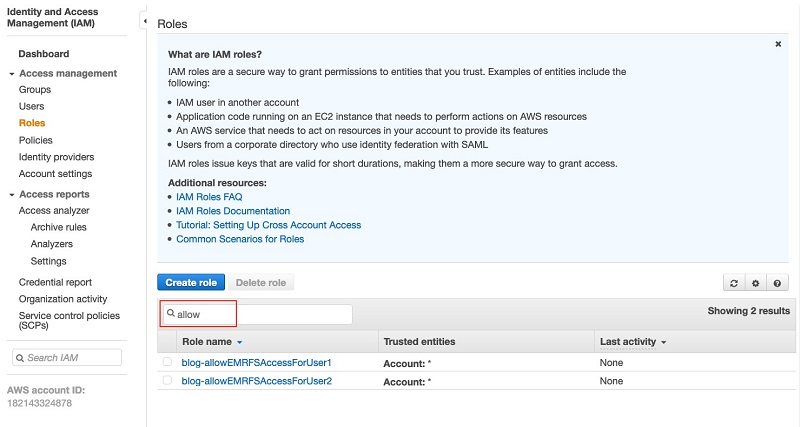
Task: Collapse the Access reports section
Action: pyautogui.click(x=11, y=195)
